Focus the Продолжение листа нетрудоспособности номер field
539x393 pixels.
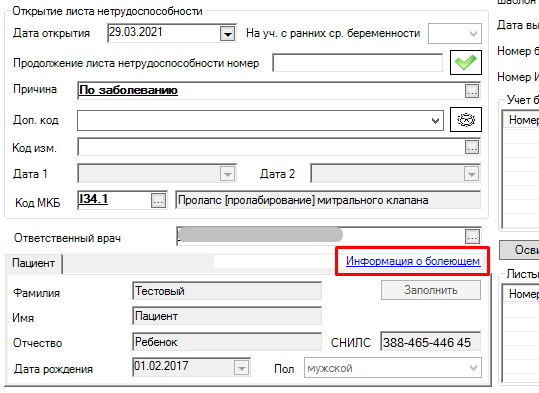click(x=358, y=63)
